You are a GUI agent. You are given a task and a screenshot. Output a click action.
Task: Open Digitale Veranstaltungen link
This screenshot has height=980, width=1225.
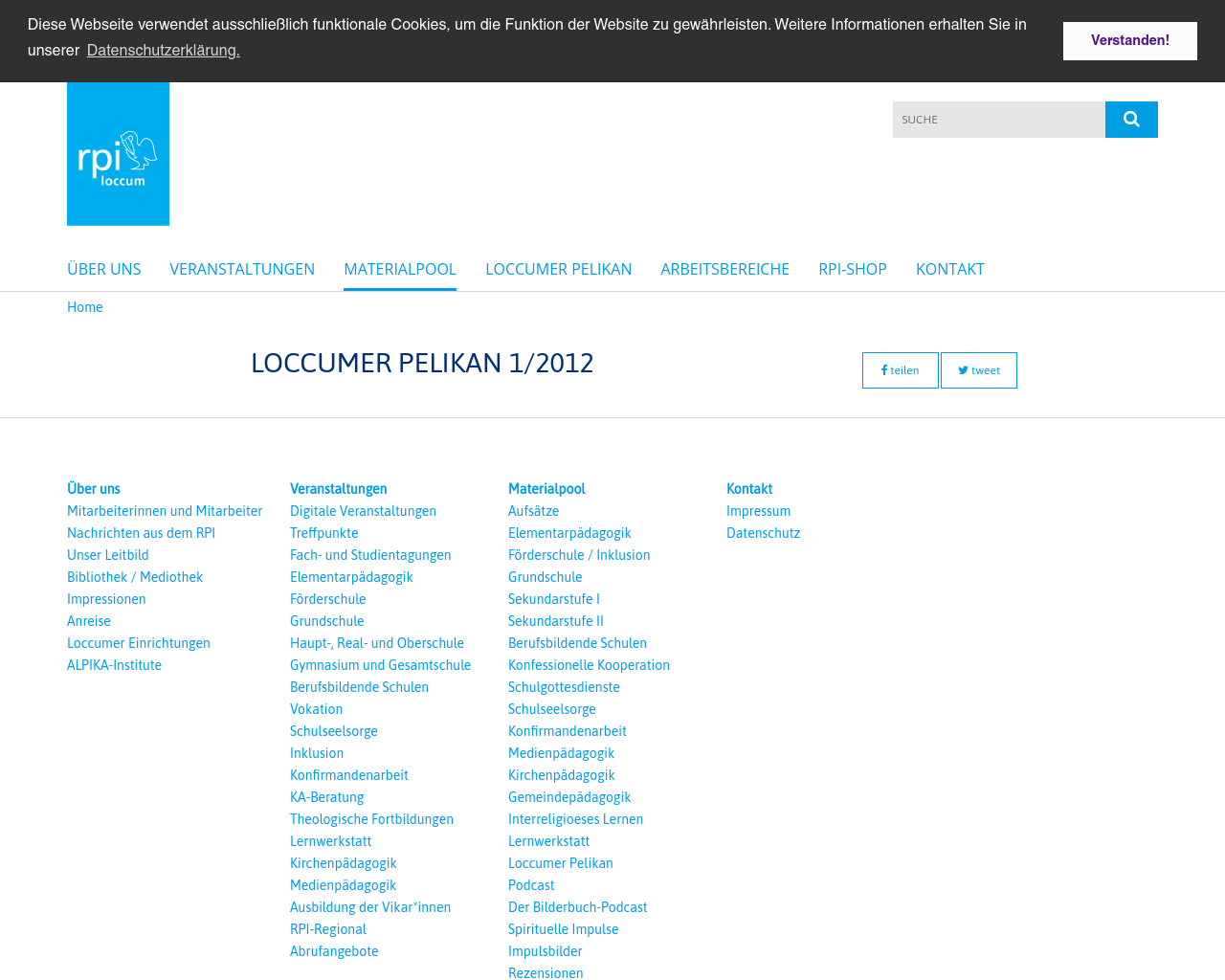pyautogui.click(x=363, y=511)
